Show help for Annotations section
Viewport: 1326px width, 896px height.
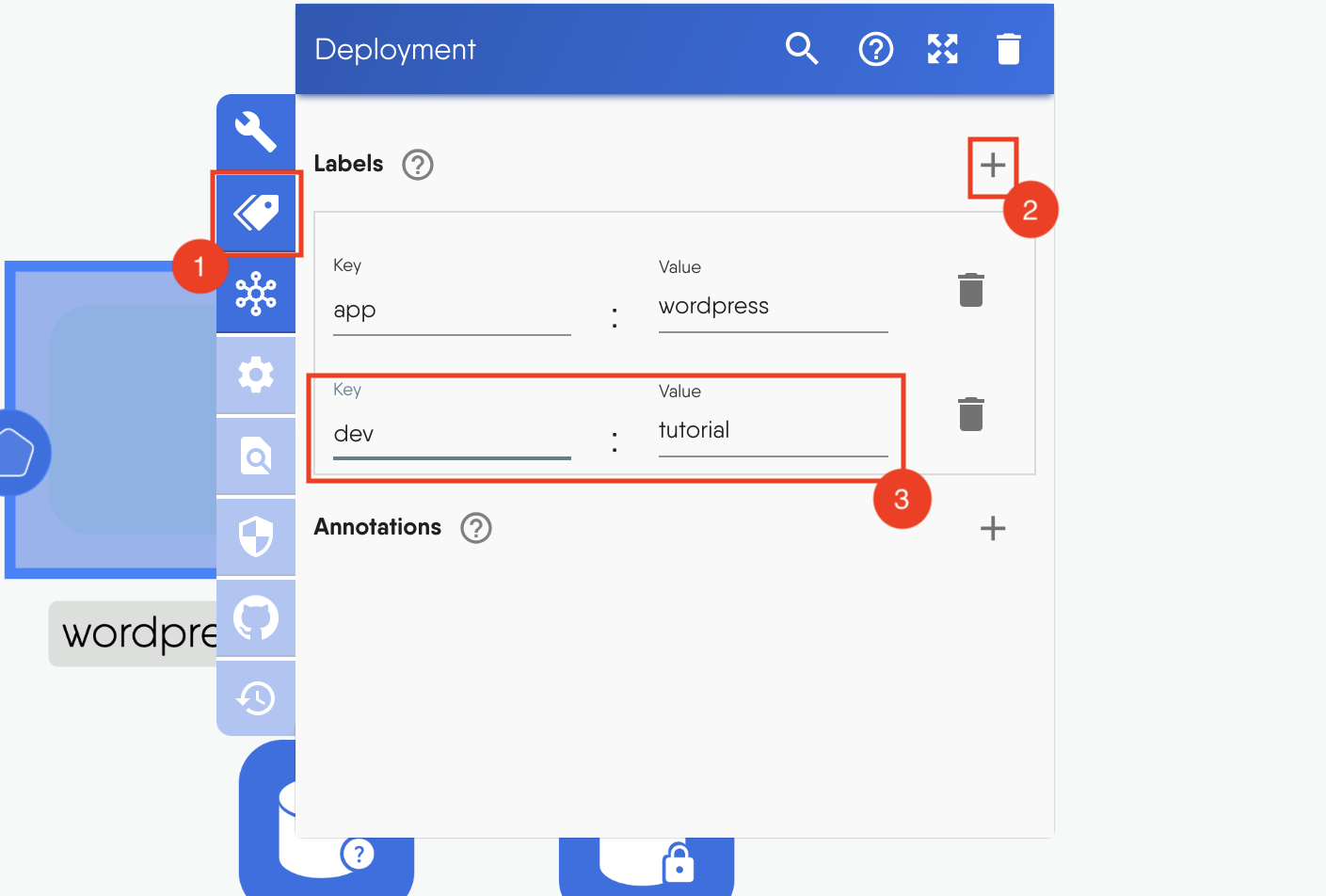pyautogui.click(x=476, y=528)
